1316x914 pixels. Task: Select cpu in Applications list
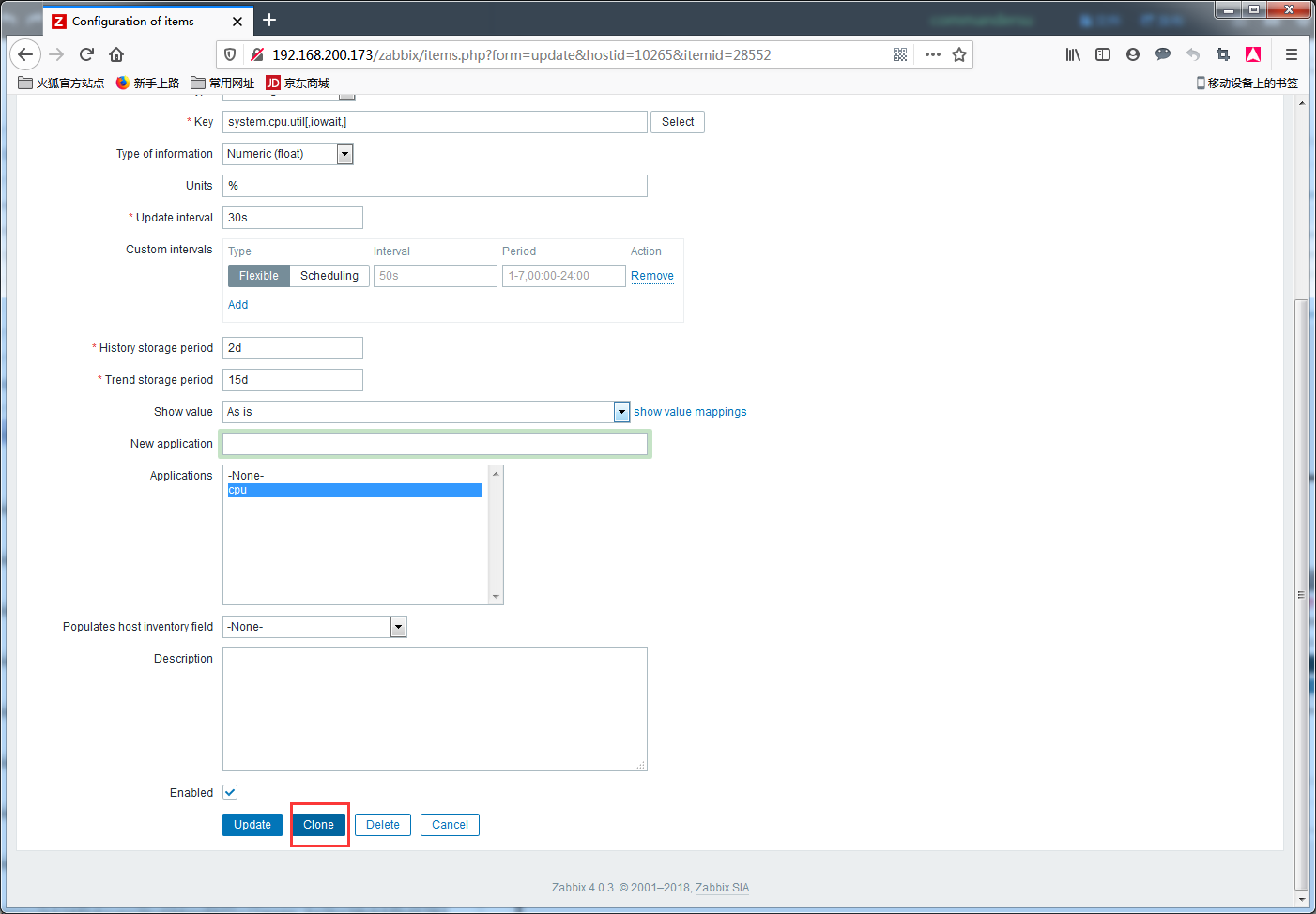click(355, 490)
